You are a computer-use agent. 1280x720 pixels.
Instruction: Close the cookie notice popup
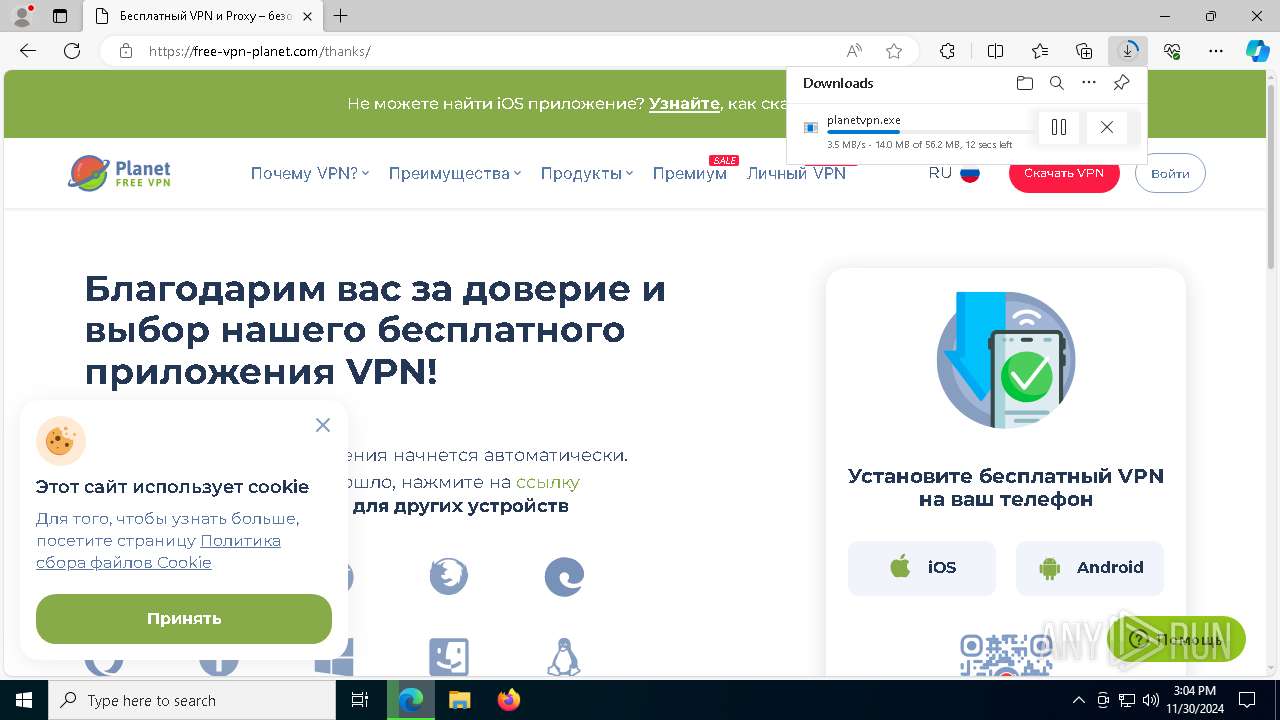322,425
